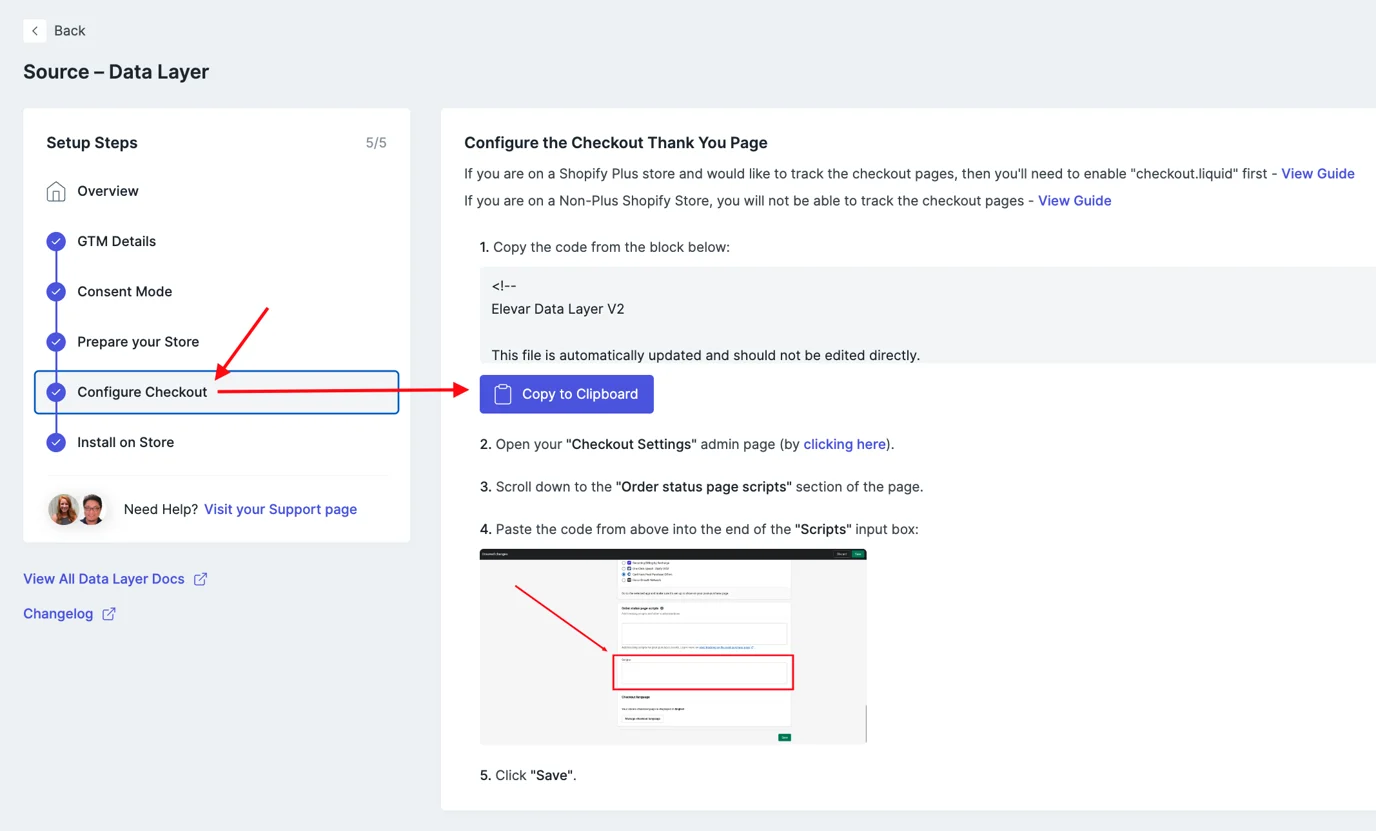Image resolution: width=1376 pixels, height=831 pixels.
Task: Click the Install on Store checkmark circle
Action: (x=56, y=442)
